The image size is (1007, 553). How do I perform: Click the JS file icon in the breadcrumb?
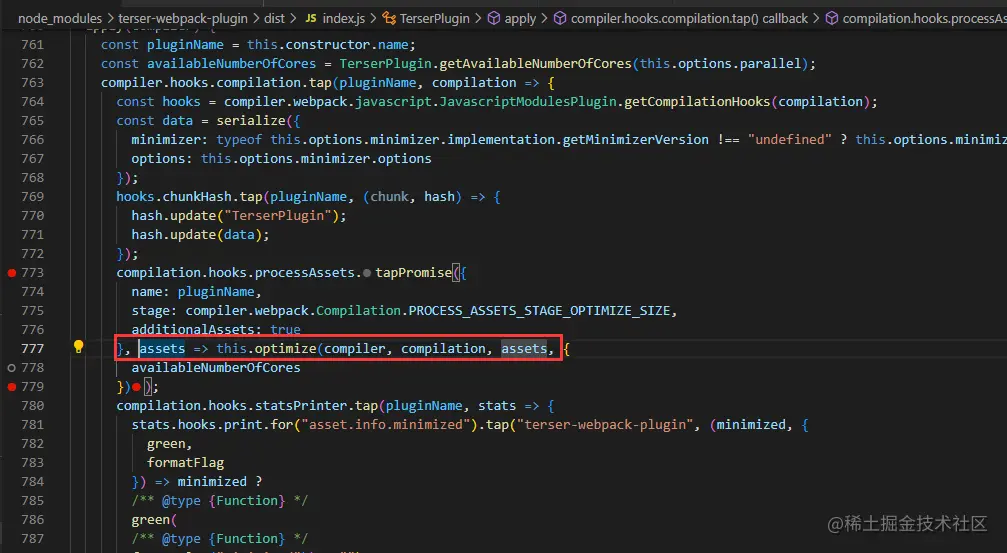(x=311, y=19)
